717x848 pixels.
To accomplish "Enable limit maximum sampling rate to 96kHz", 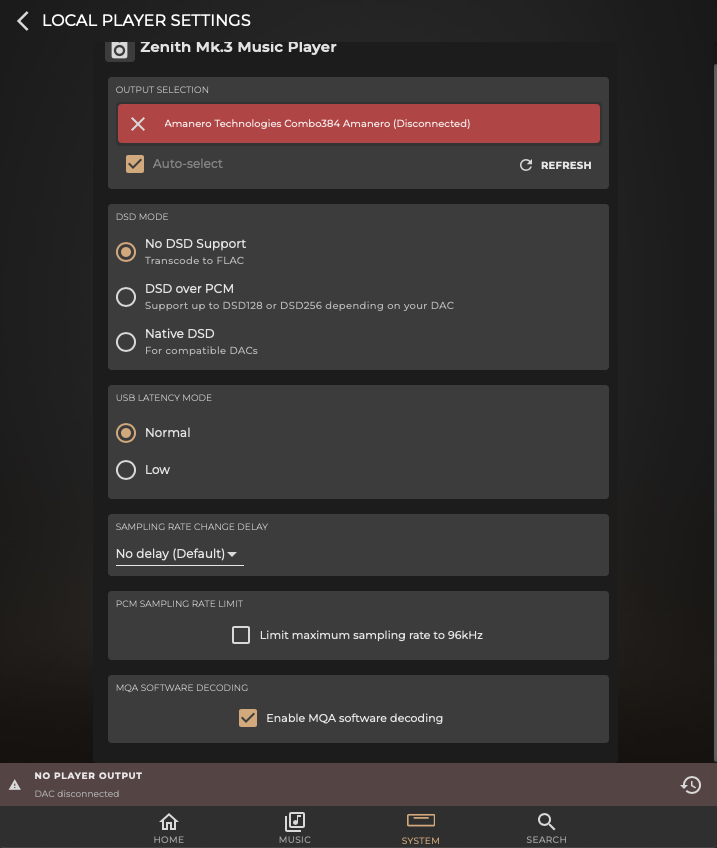I will [x=241, y=635].
